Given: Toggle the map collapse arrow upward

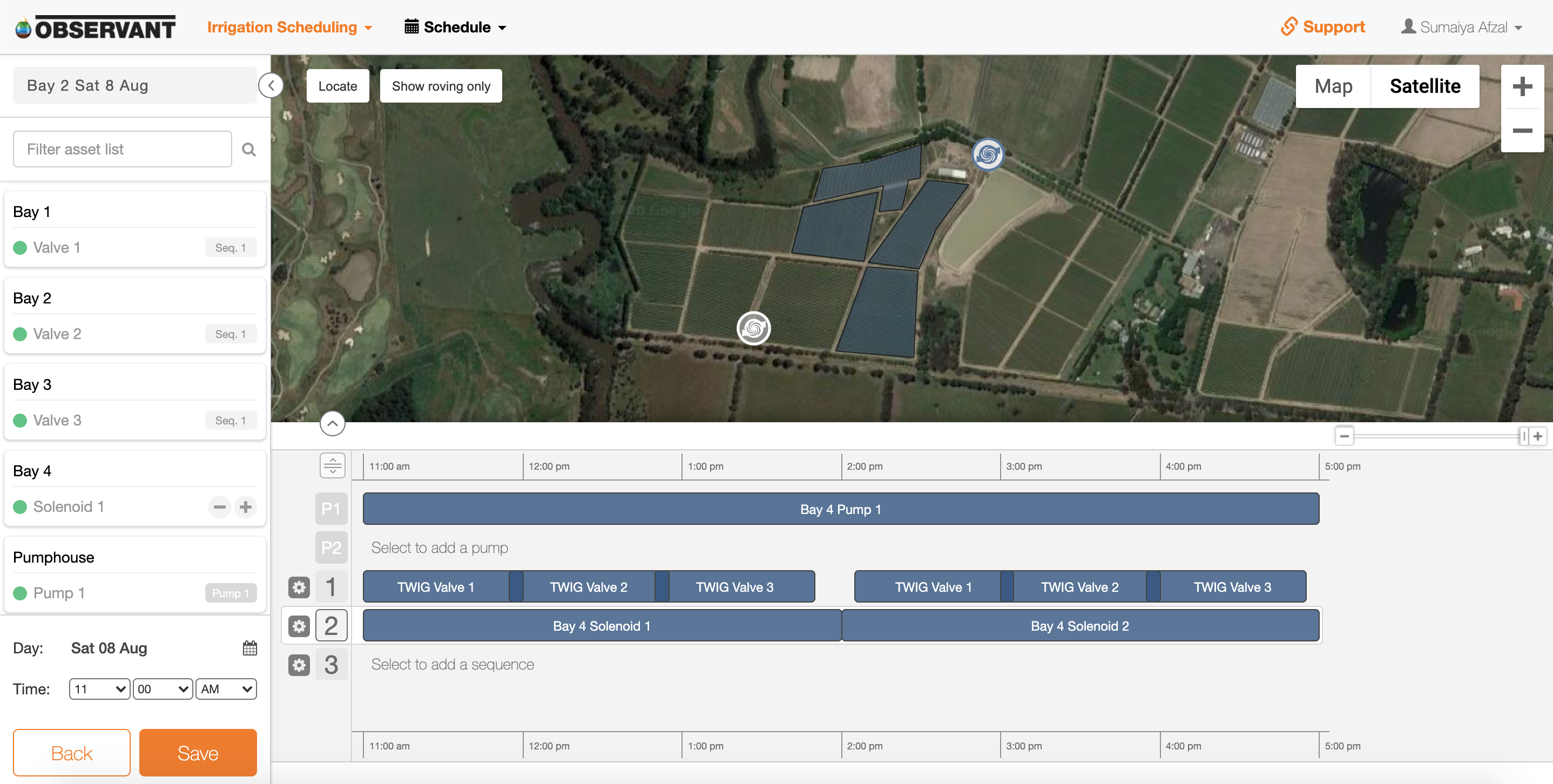Looking at the screenshot, I should 332,423.
